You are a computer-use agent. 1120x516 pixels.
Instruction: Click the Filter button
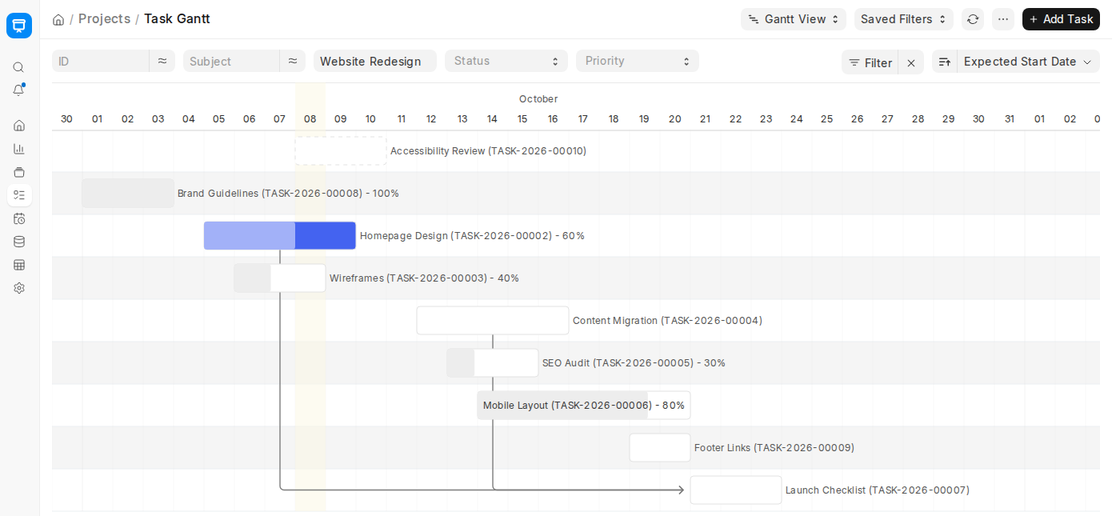click(x=870, y=63)
